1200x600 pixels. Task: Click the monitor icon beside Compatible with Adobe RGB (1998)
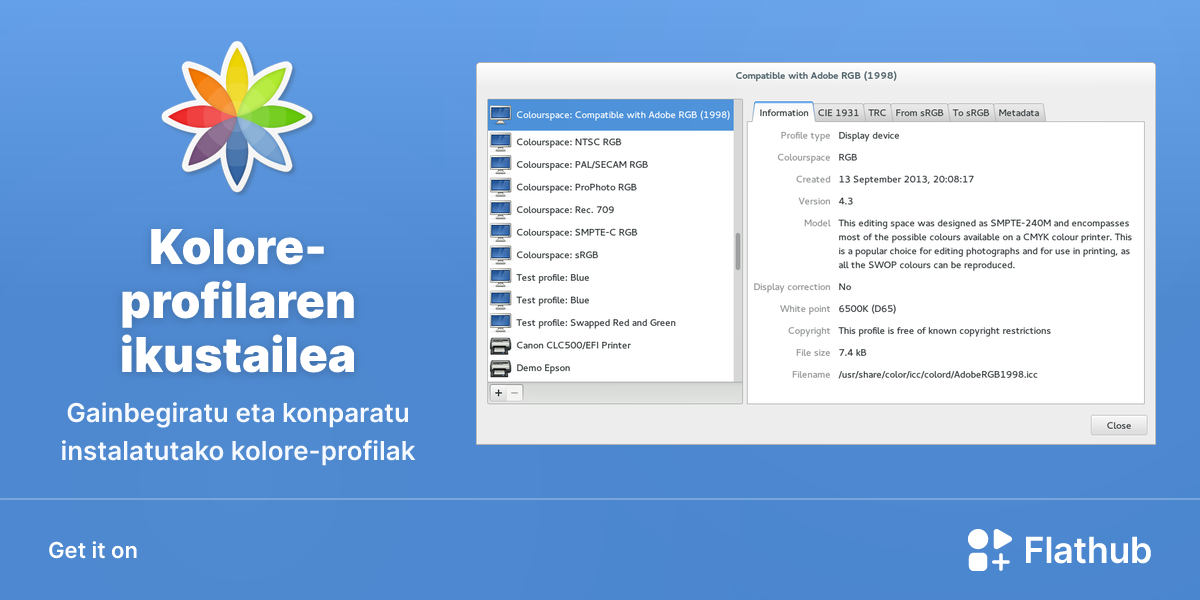(x=500, y=115)
